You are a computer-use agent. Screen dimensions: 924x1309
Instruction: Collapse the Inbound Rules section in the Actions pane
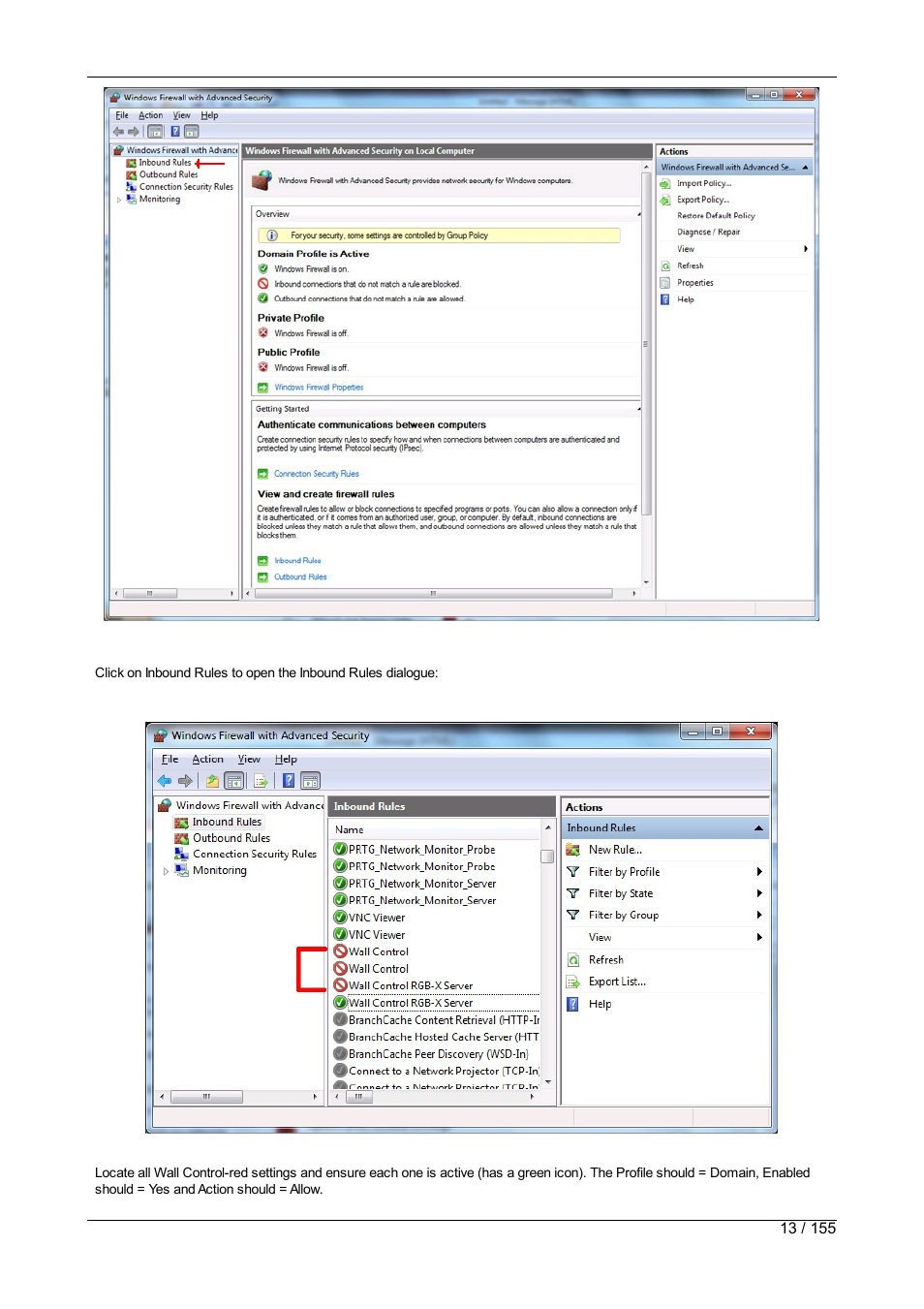pyautogui.click(x=758, y=828)
